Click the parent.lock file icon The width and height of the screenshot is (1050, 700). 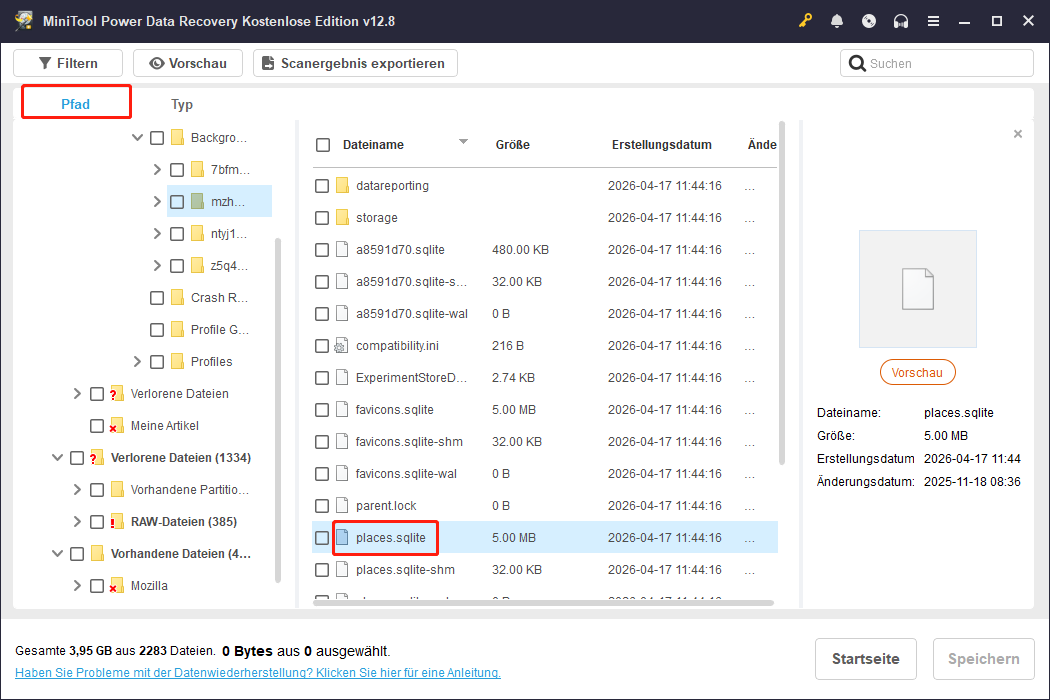pos(342,506)
